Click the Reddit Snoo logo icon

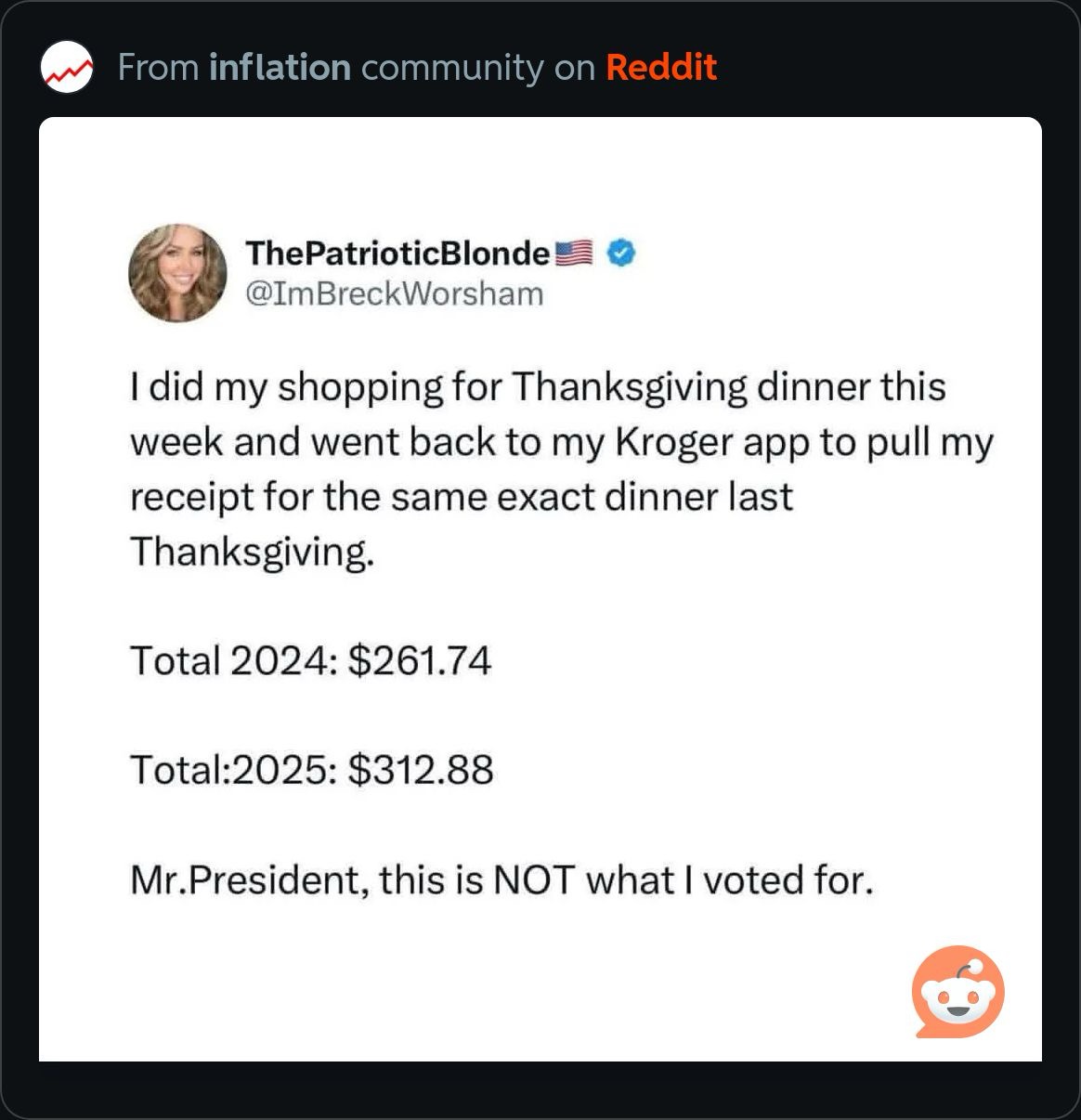[957, 992]
